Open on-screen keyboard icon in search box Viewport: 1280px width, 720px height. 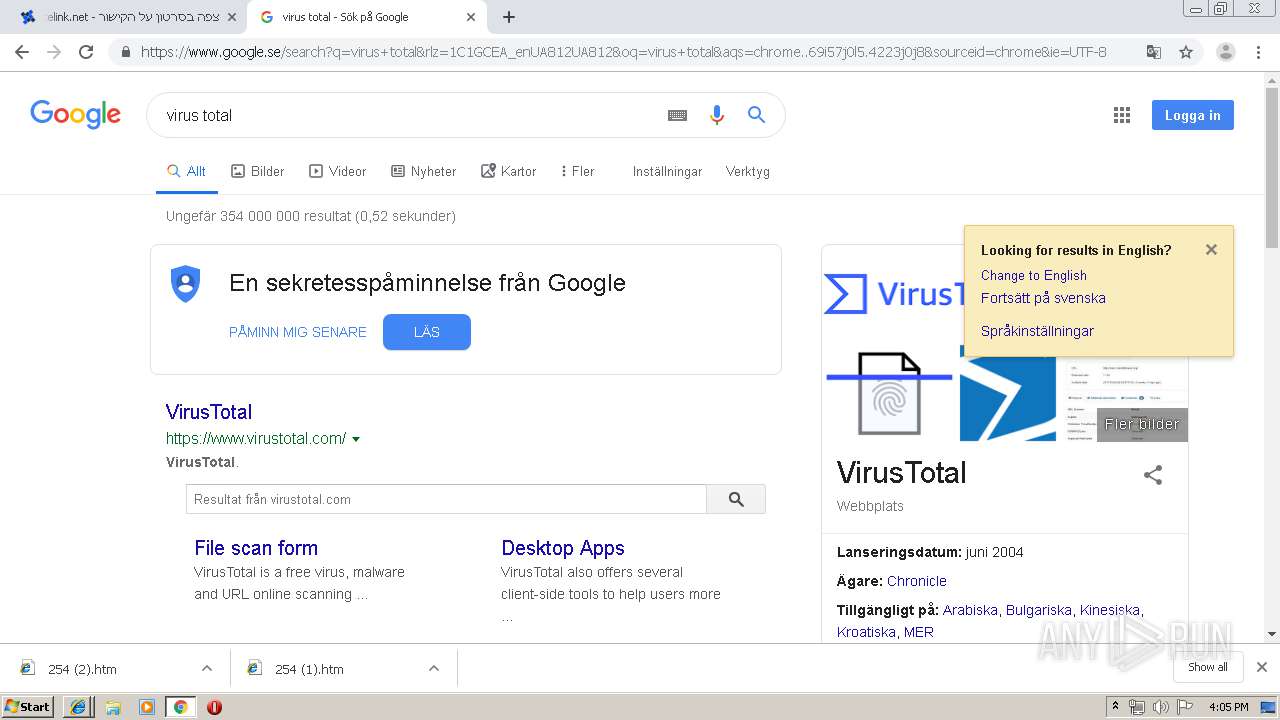click(x=677, y=115)
